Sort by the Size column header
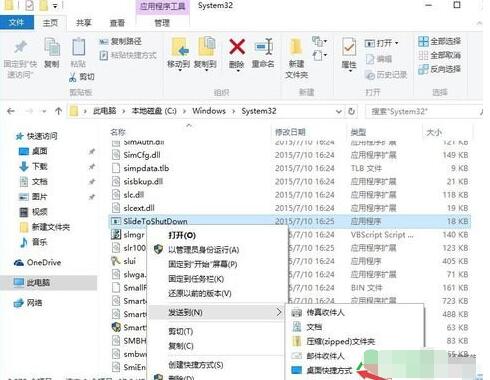Viewport: 490px width, 380px height. pyautogui.click(x=434, y=132)
